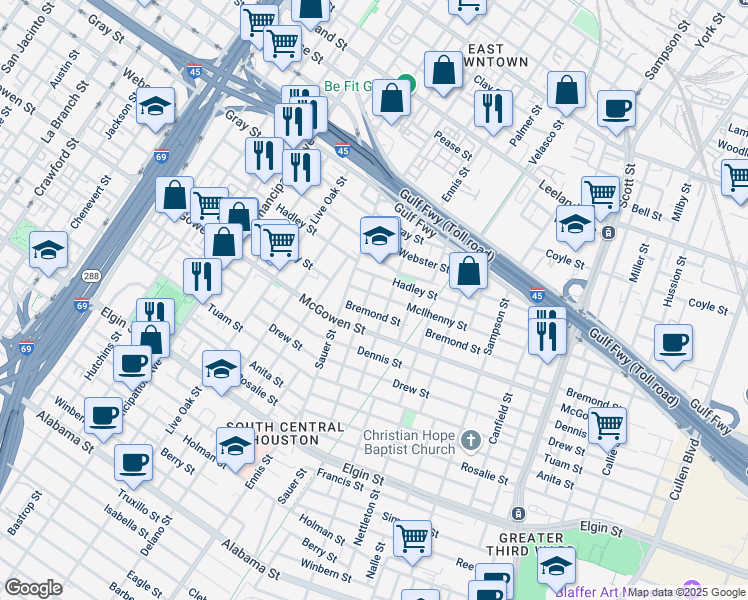Screen dimensions: 748x600
Task: Click the Be Fit place label
Action: pyautogui.click(x=348, y=86)
